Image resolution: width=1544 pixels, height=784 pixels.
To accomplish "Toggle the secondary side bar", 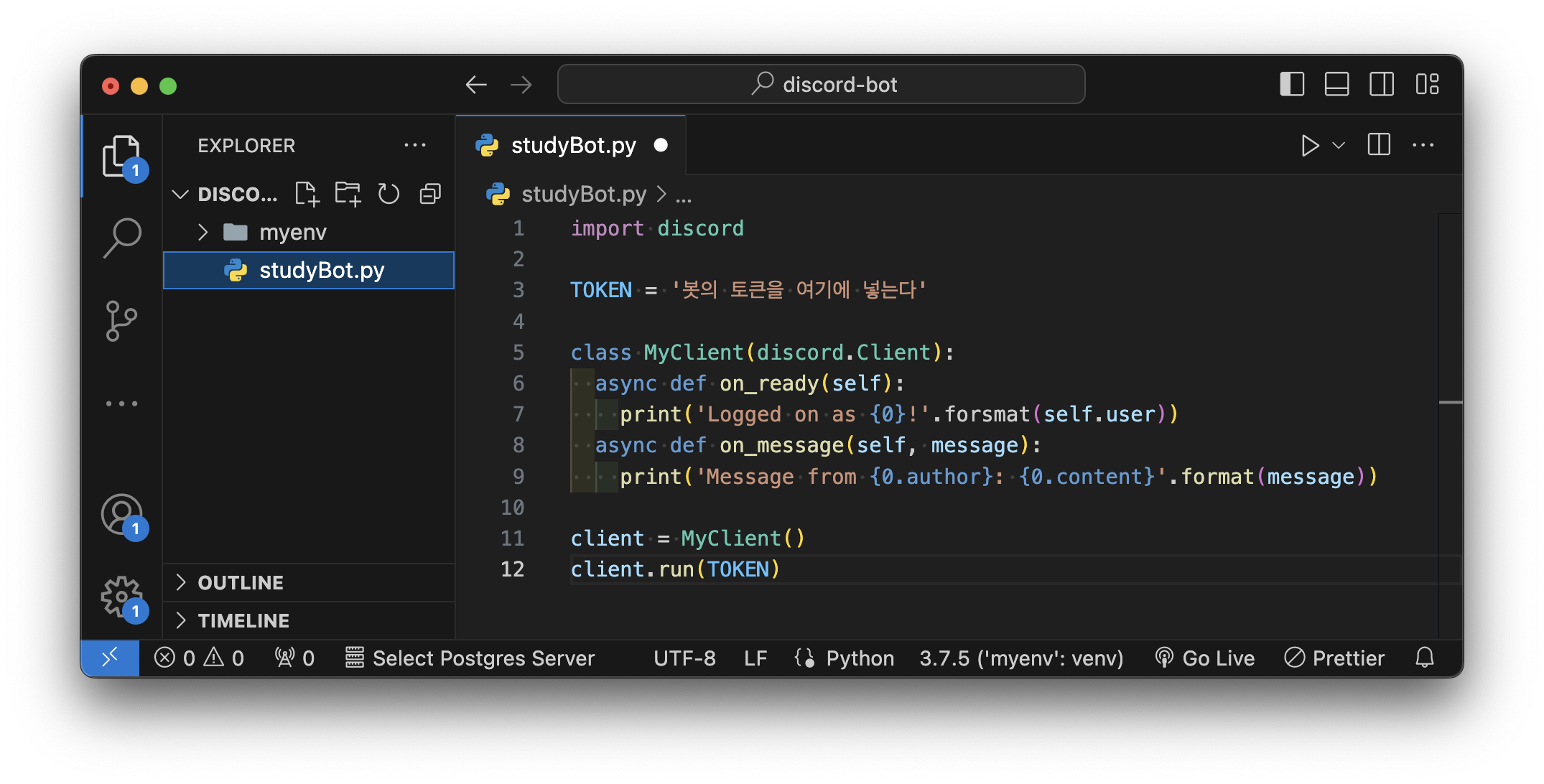I will pos(1382,84).
